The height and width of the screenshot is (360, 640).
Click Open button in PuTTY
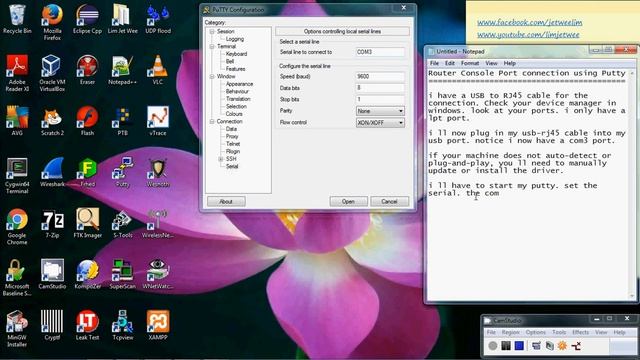click(x=348, y=201)
